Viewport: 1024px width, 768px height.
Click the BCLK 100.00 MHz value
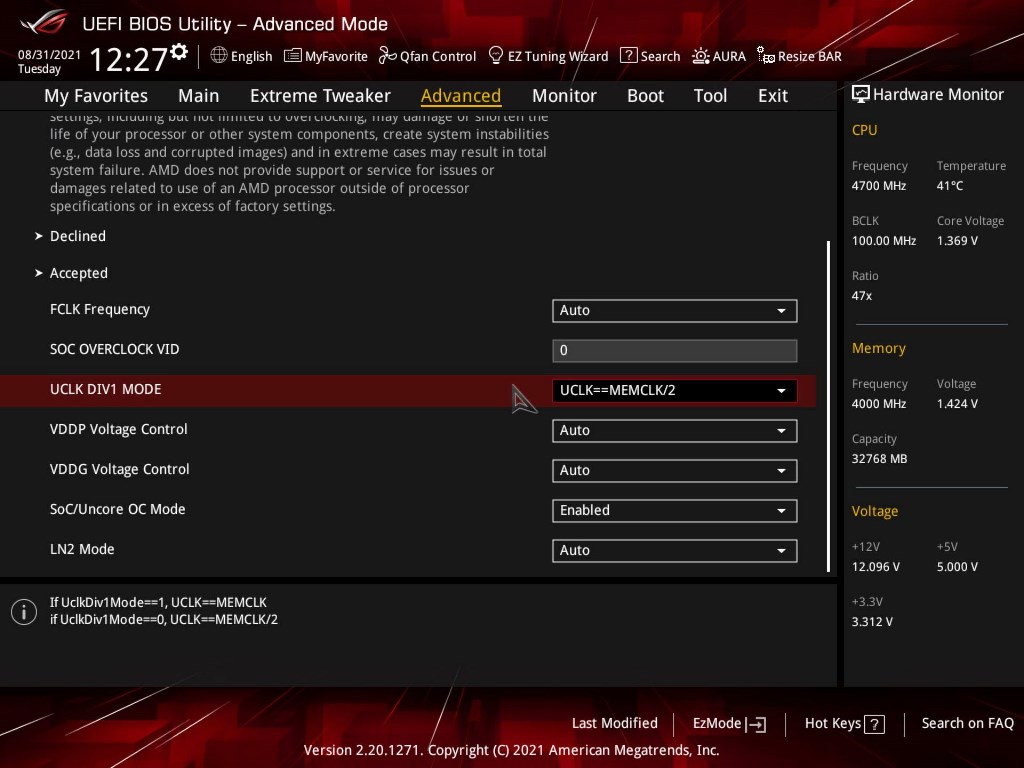[884, 241]
